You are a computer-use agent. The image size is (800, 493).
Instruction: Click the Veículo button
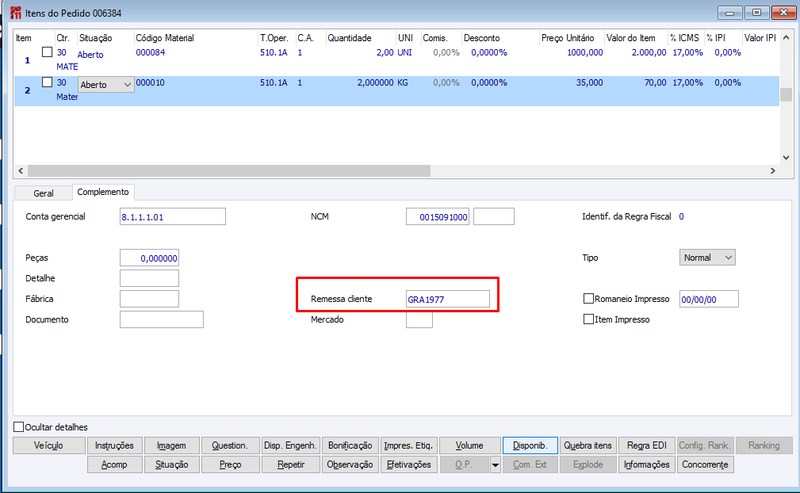tap(49, 446)
